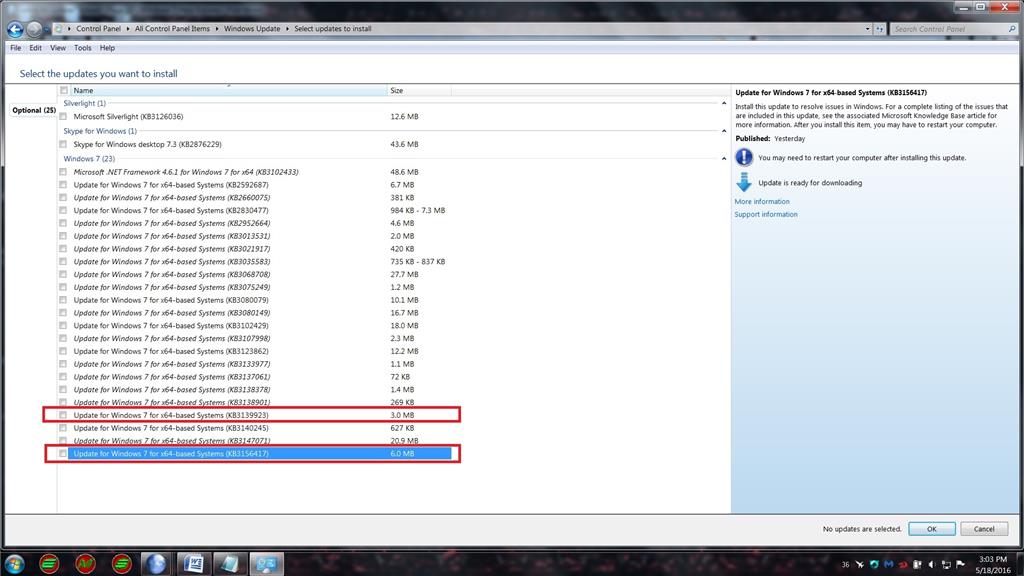Select the update row KB3102429
This screenshot has width=1024, height=576.
coord(260,325)
